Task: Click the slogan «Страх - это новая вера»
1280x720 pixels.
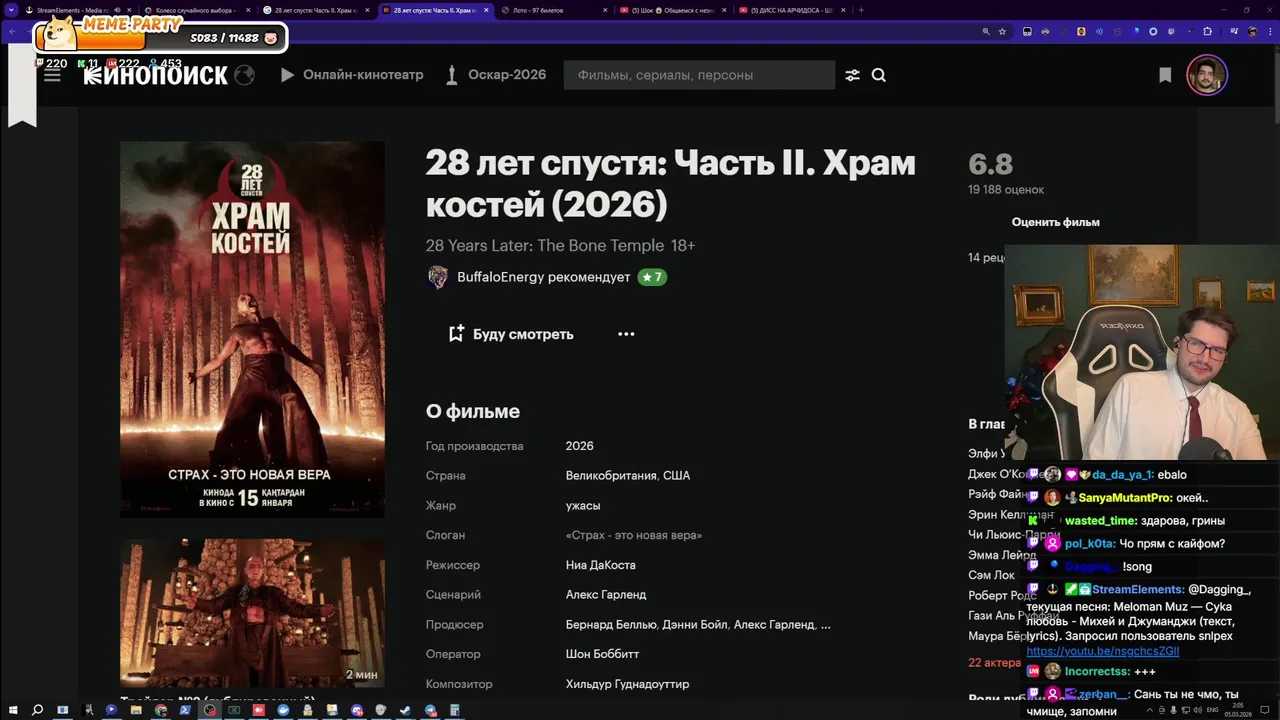Action: coord(634,535)
